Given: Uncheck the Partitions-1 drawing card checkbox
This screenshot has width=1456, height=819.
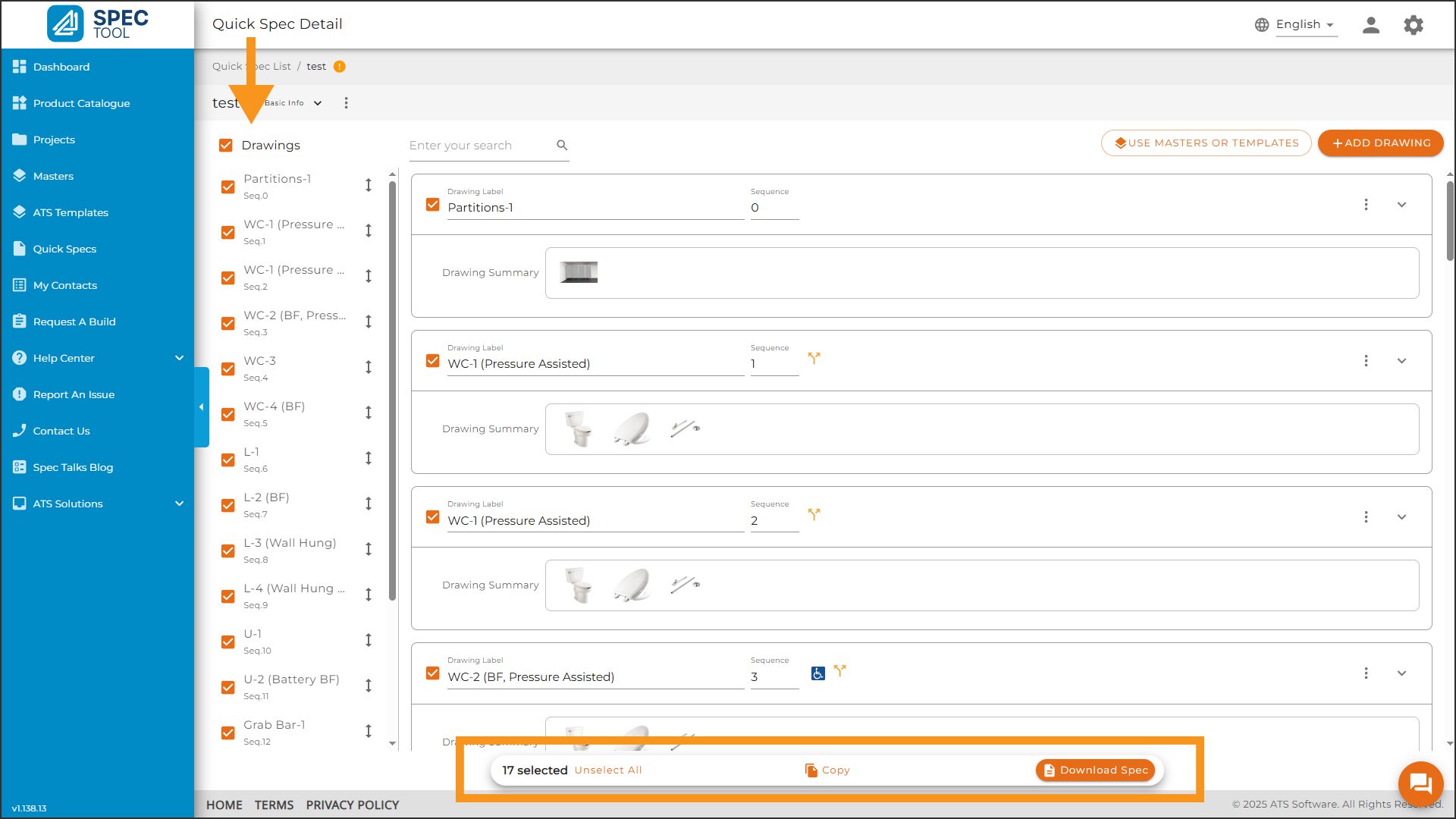Looking at the screenshot, I should [433, 205].
